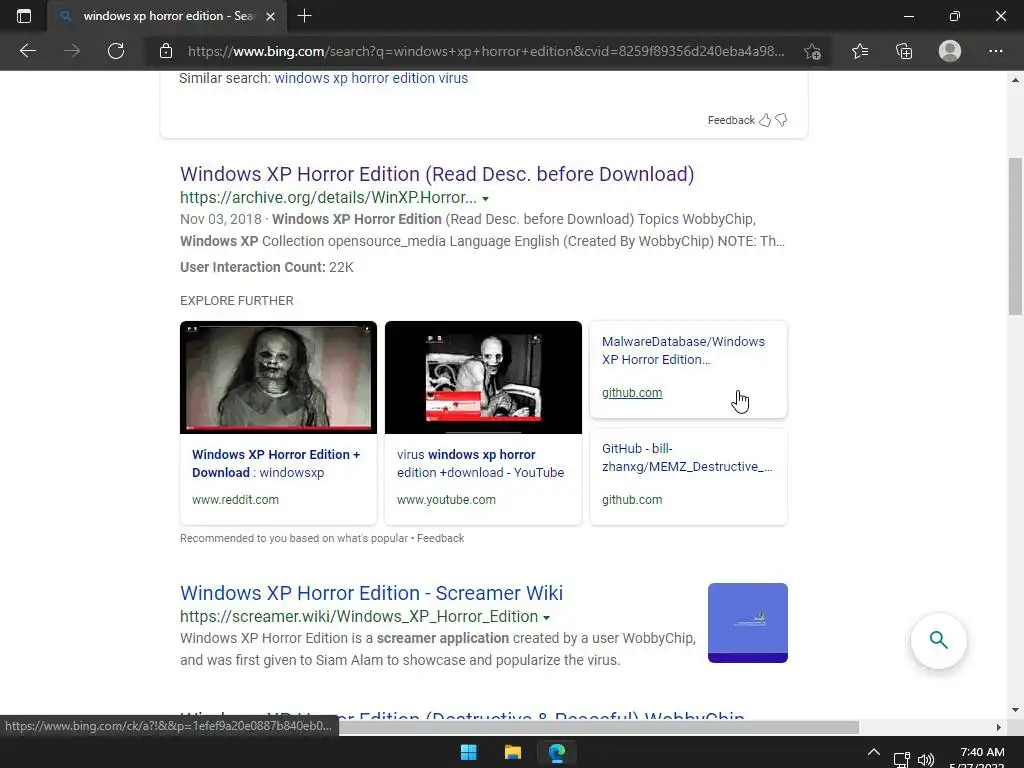
Task: Expand archive.org URL dropdown arrow
Action: [485, 199]
